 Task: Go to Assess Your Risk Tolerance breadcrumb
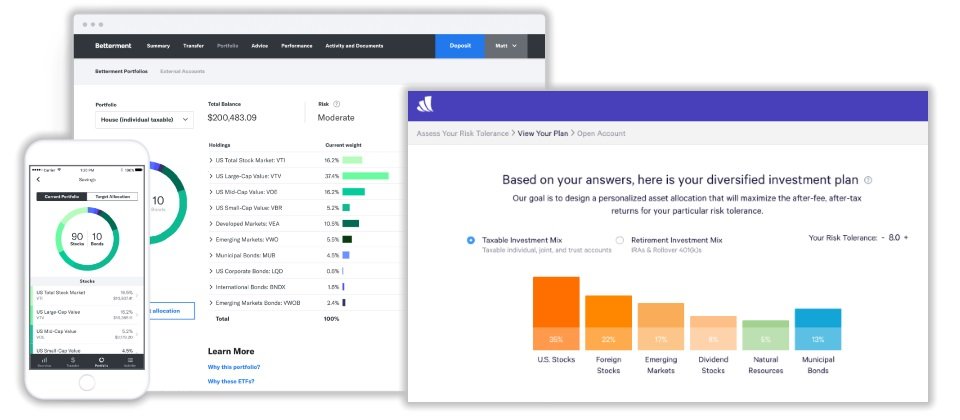[x=462, y=133]
